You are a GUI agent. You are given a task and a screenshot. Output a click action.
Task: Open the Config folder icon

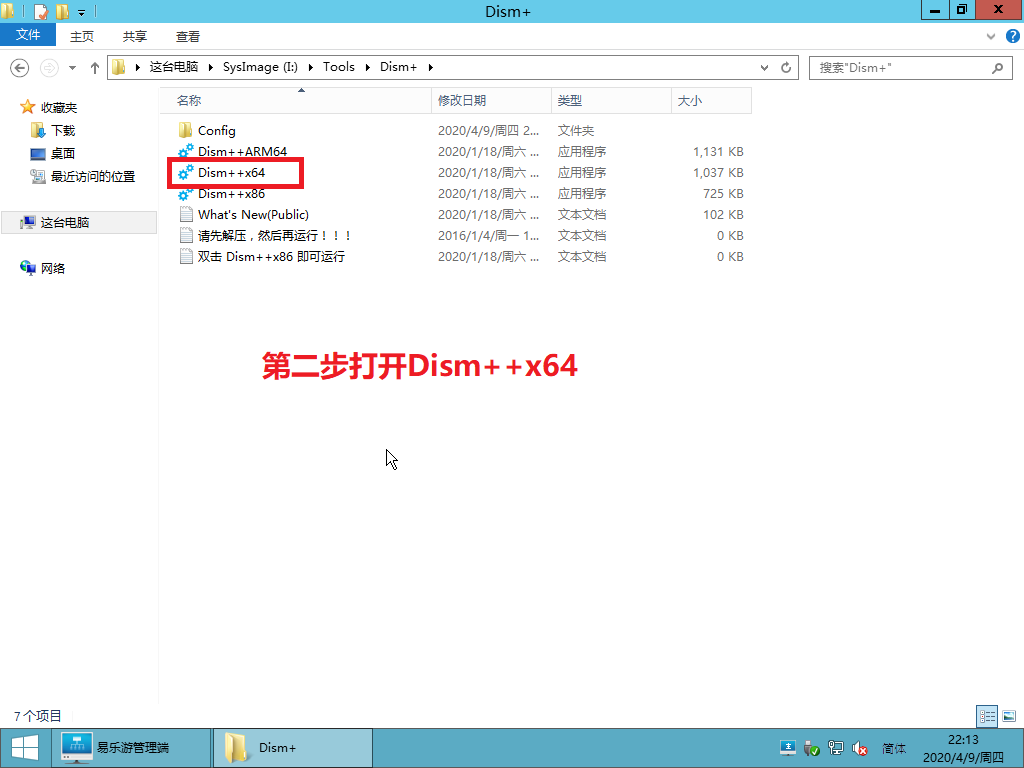tap(185, 130)
